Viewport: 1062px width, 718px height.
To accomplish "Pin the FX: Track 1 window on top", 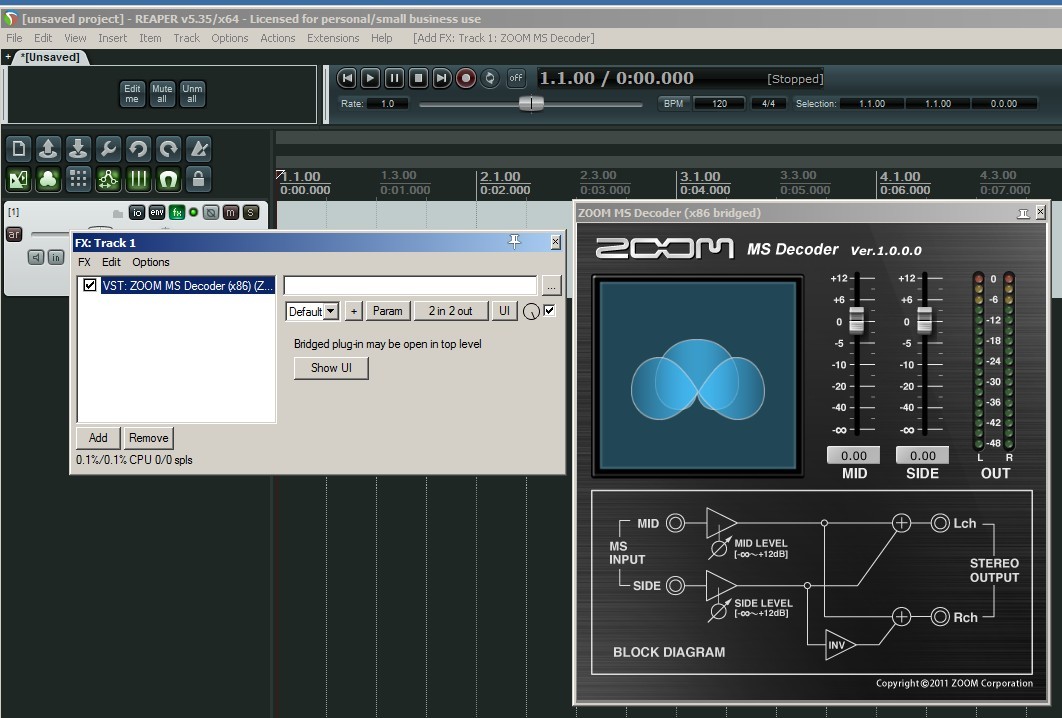I will (x=515, y=242).
